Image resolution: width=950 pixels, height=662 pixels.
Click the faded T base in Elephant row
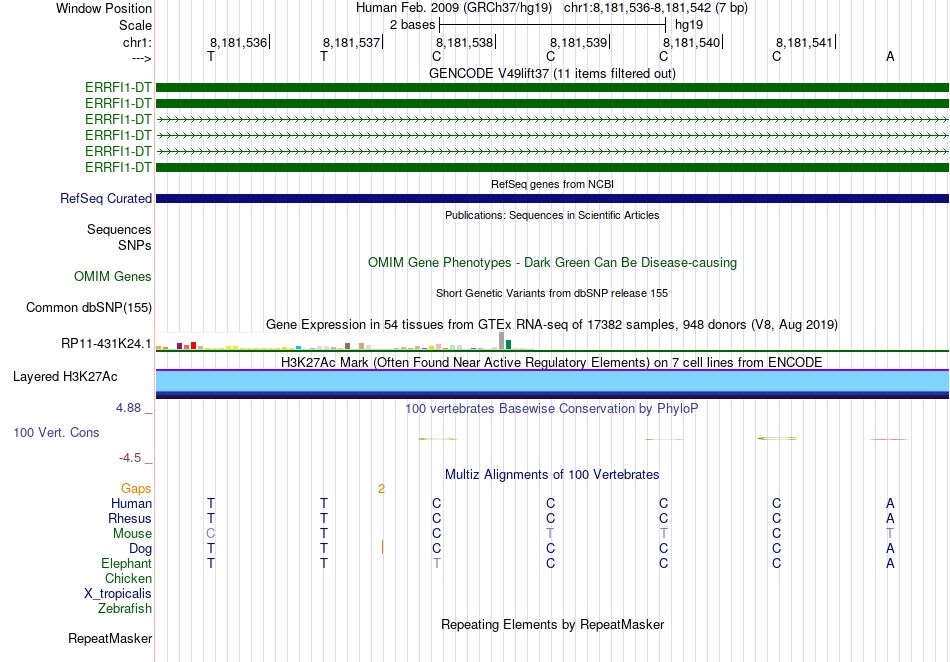pyautogui.click(x=437, y=564)
